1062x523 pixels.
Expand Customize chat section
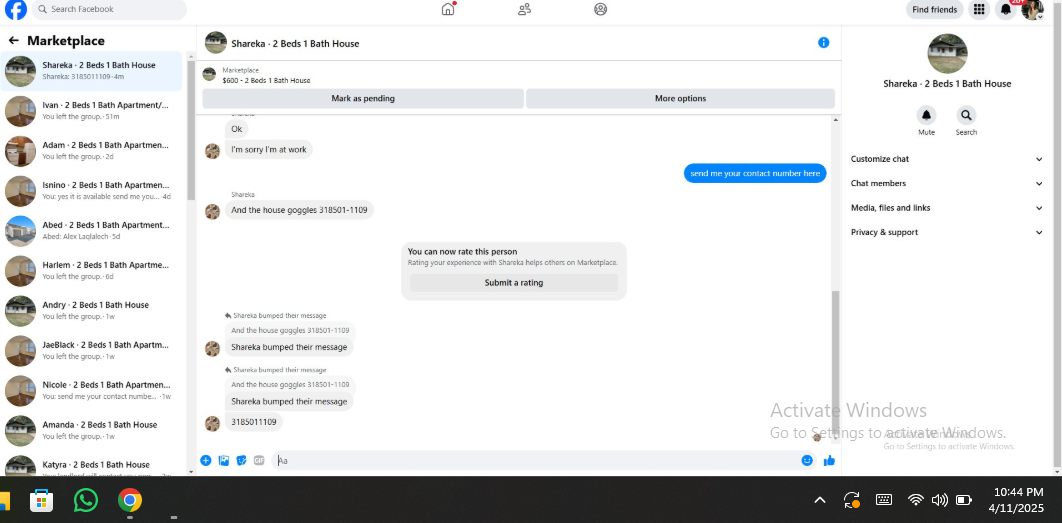point(946,159)
